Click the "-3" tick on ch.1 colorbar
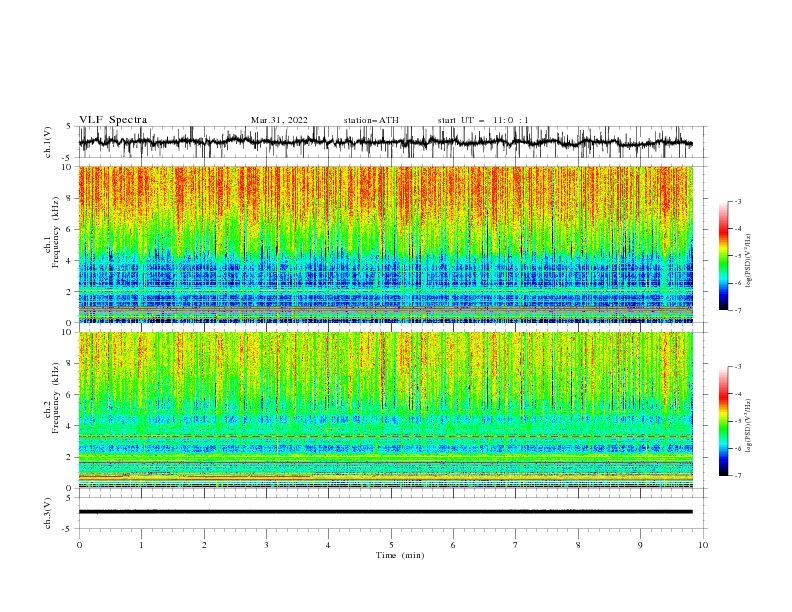Screen dimensions: 792x612 pyautogui.click(x=737, y=201)
